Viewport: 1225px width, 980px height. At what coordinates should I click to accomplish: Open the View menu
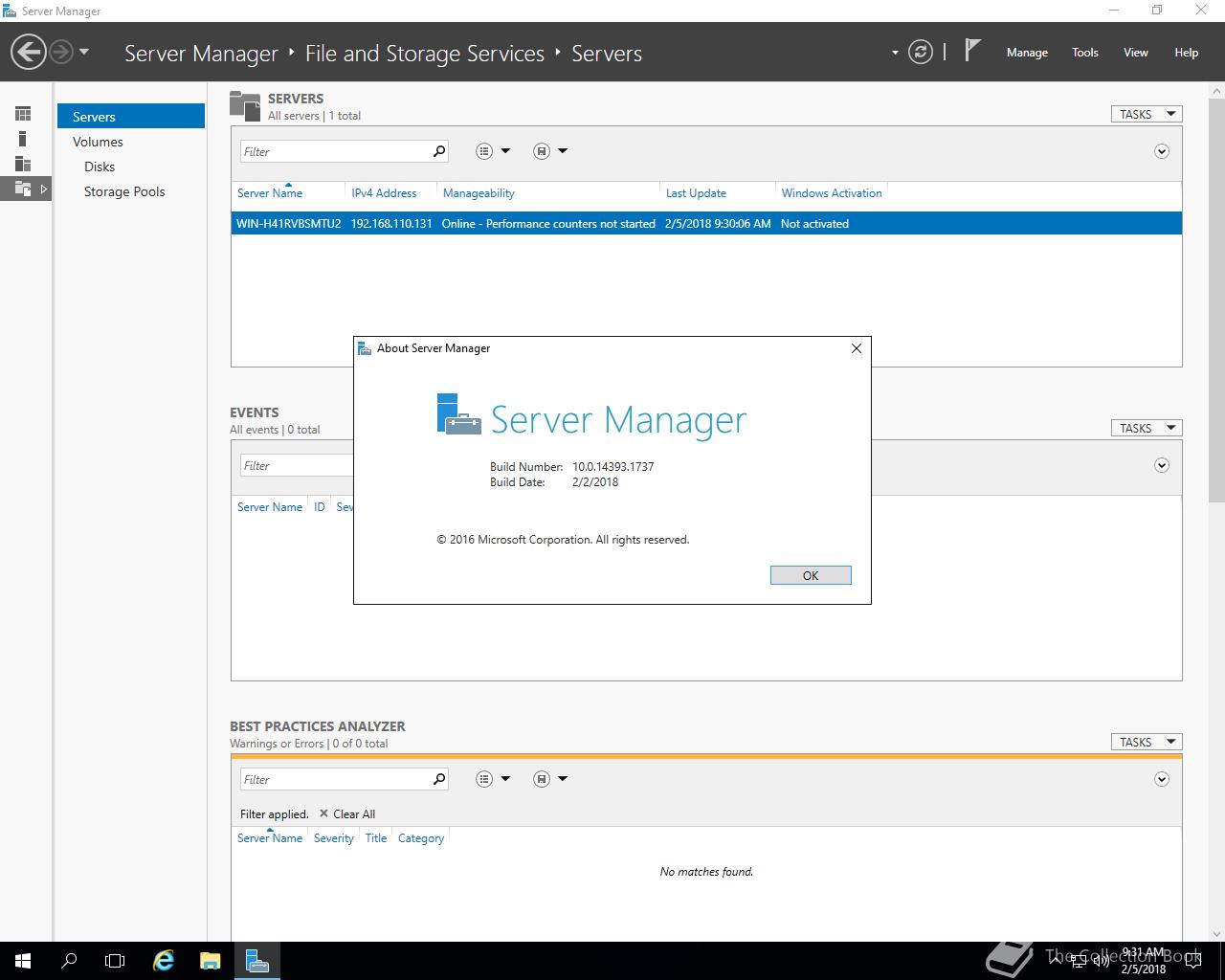pyautogui.click(x=1136, y=53)
